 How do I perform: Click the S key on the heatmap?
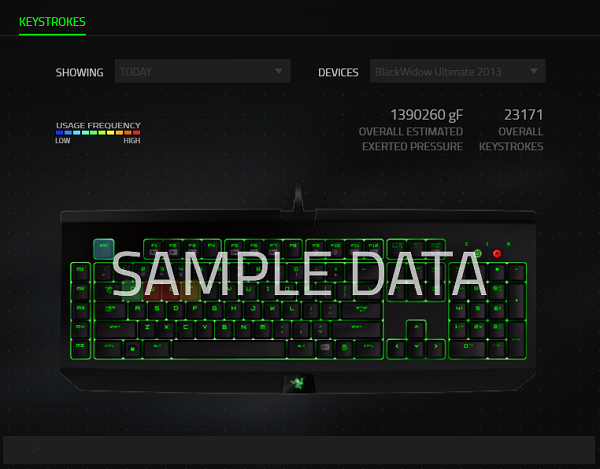coord(157,311)
